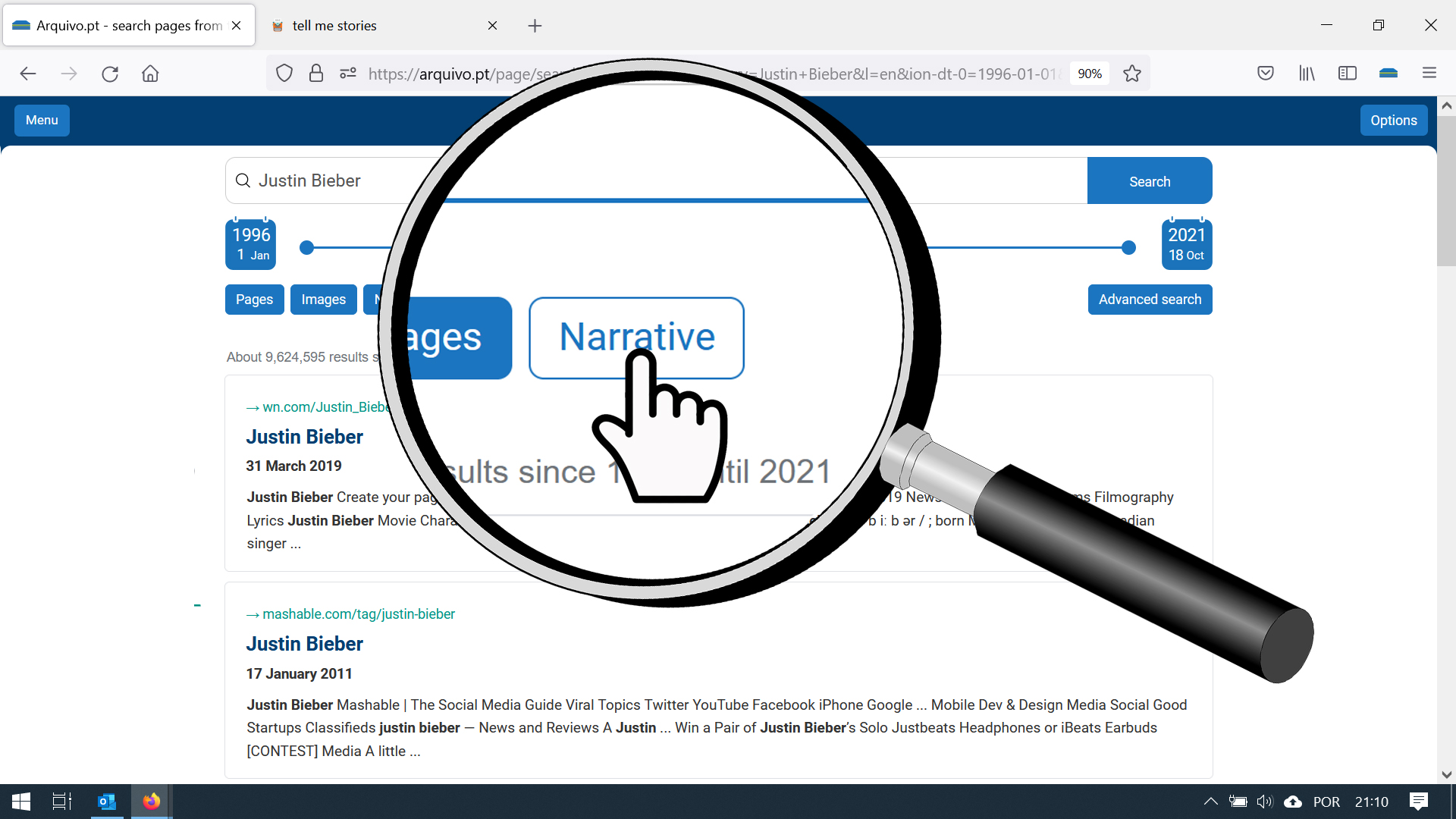The image size is (1456, 819).
Task: Go back to the previous page
Action: point(28,74)
